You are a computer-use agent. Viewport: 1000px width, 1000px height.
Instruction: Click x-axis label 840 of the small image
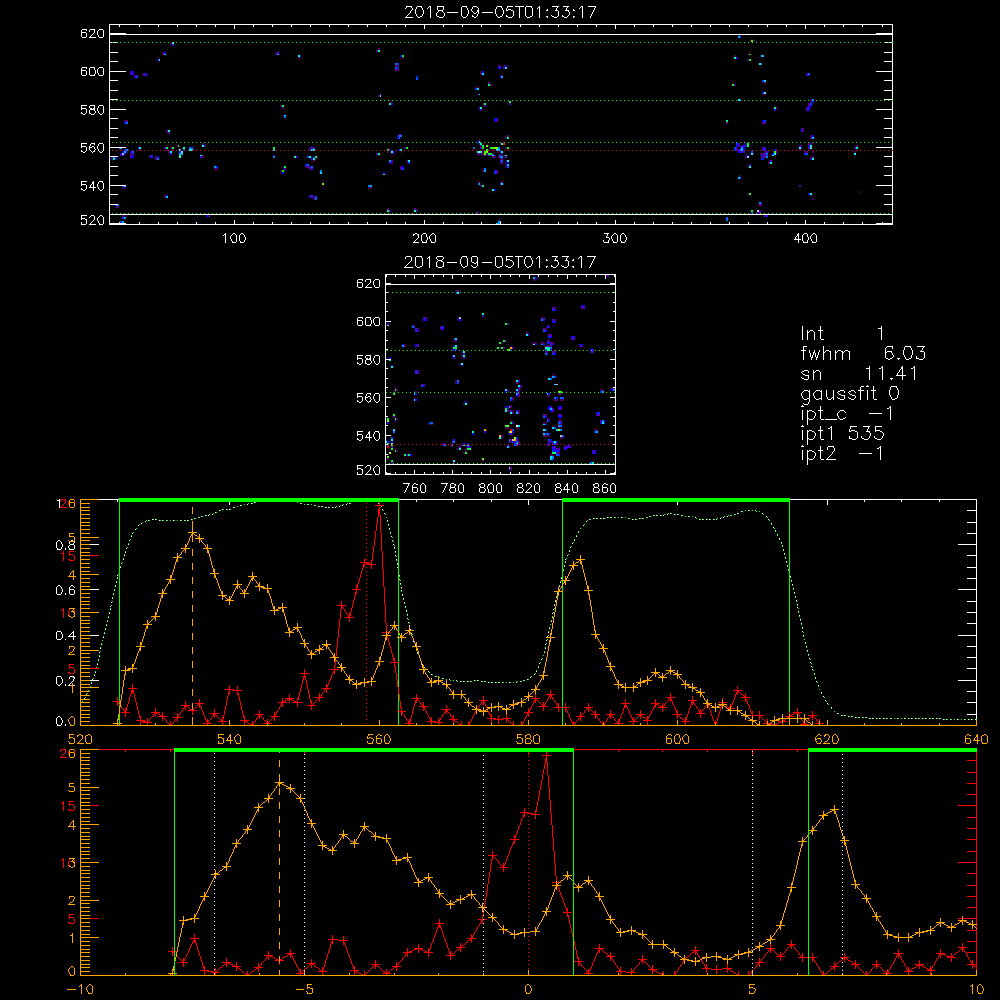pos(566,489)
